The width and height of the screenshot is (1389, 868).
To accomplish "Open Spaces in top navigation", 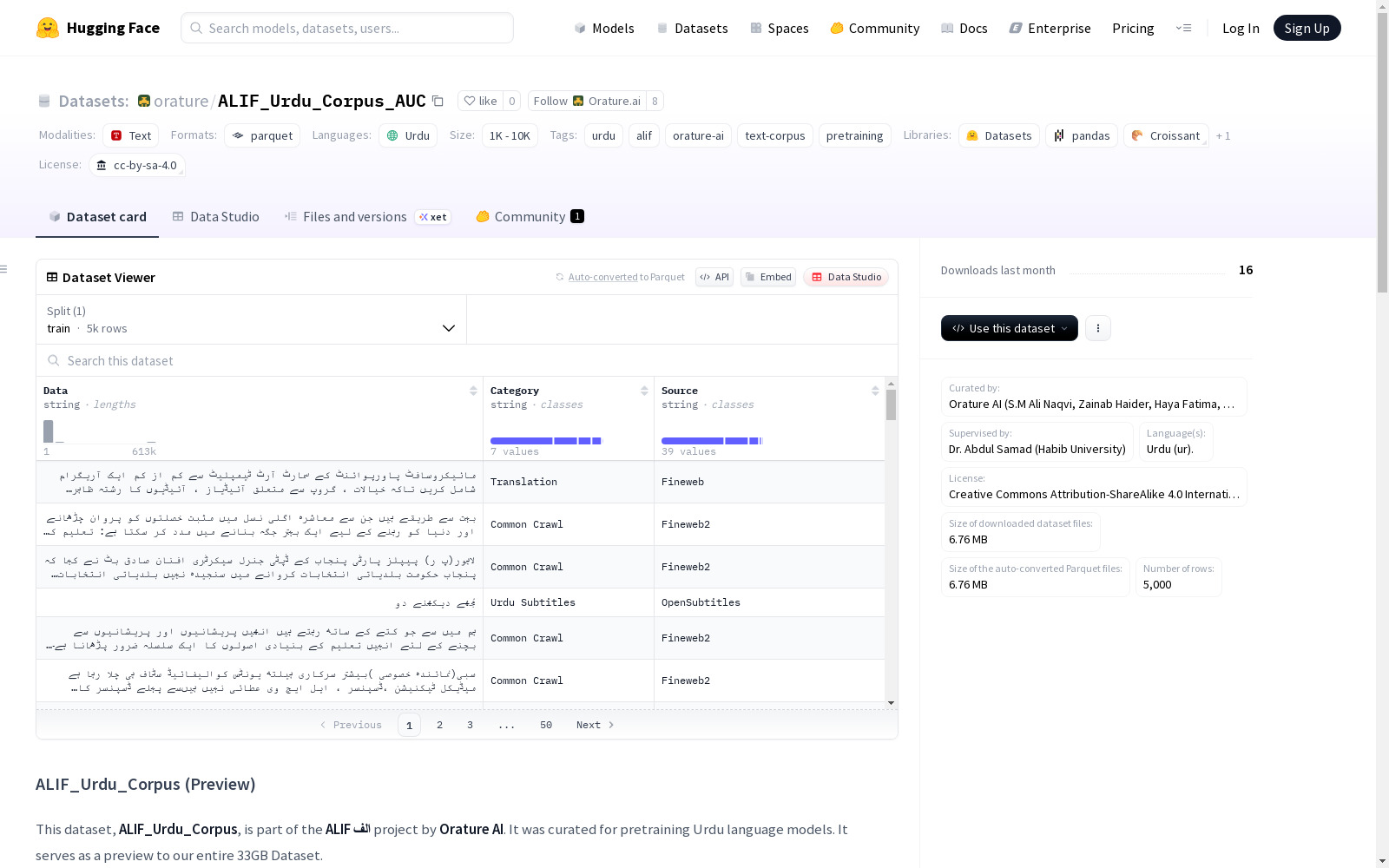I will point(779,28).
